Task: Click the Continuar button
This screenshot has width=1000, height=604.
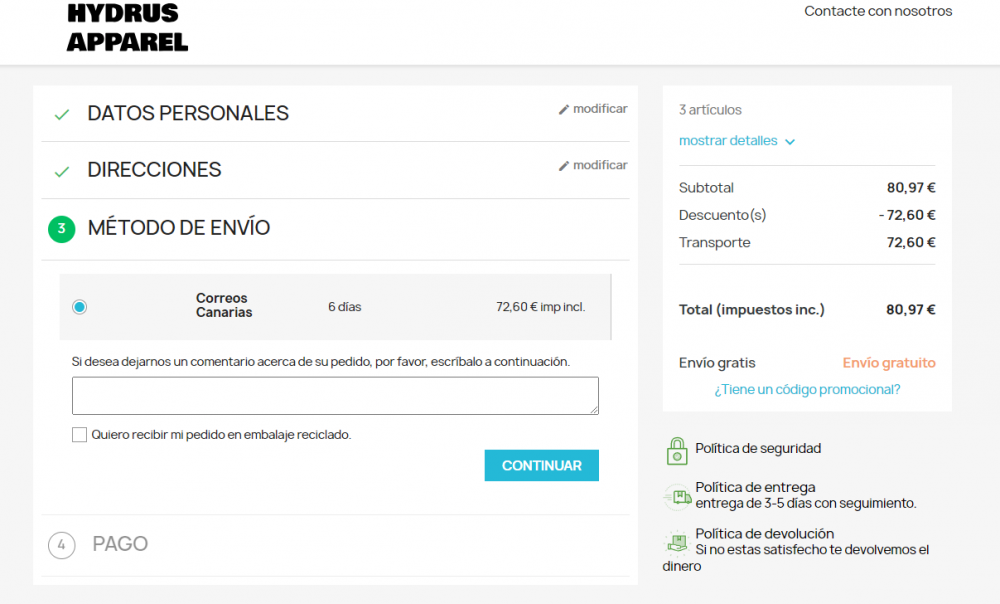Action: click(x=541, y=466)
